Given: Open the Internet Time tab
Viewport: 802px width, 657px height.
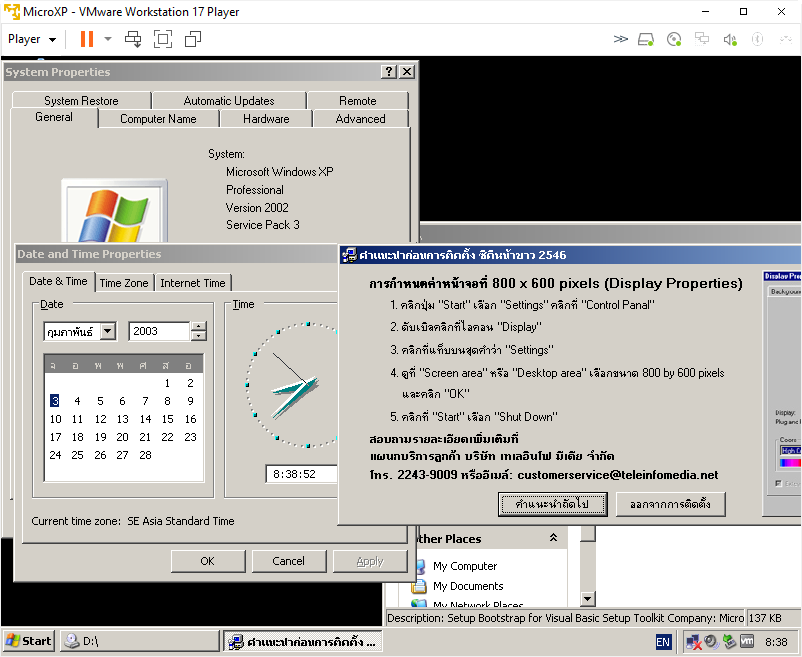Looking at the screenshot, I should 193,283.
